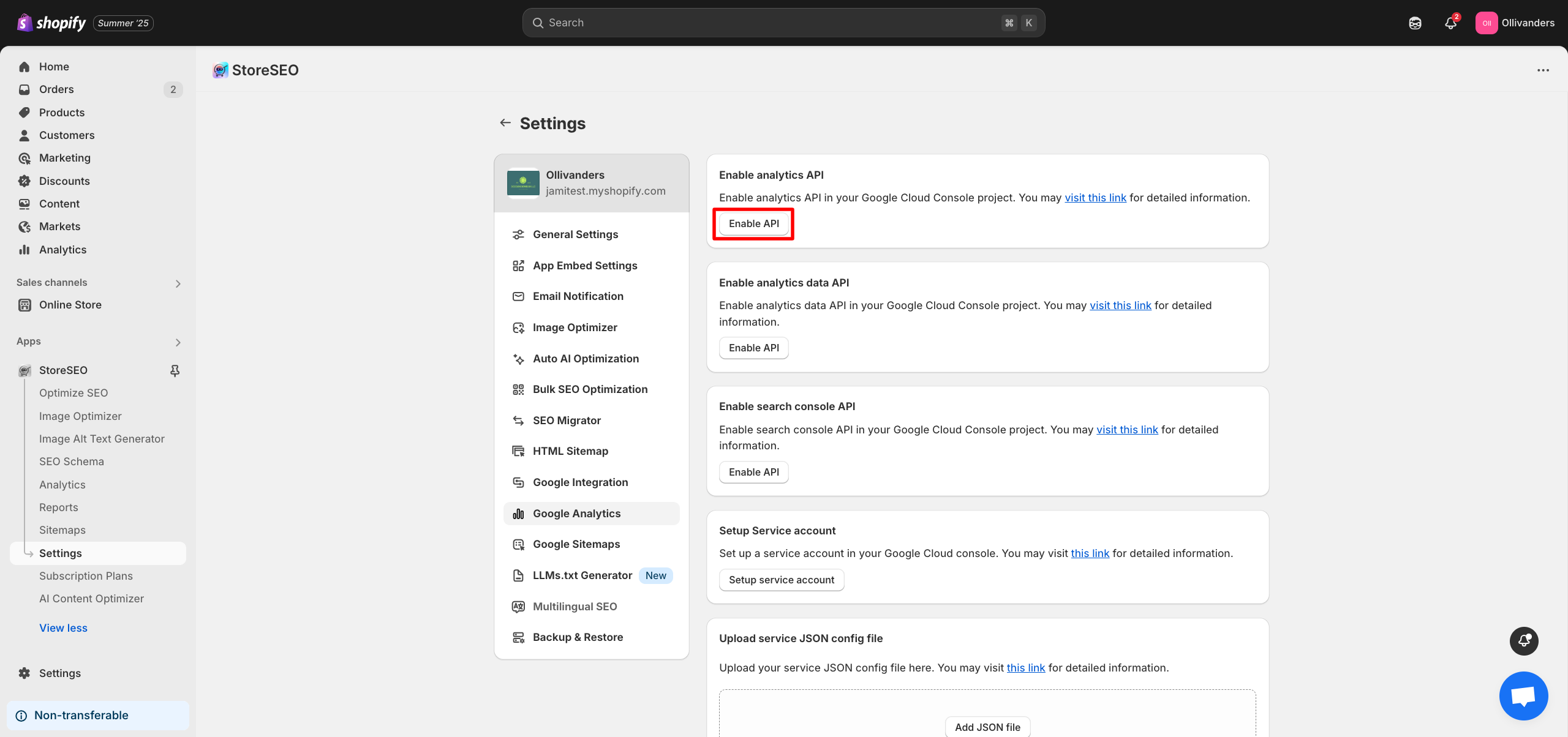Focus the top Search field
The height and width of the screenshot is (737, 1568).
(x=783, y=23)
